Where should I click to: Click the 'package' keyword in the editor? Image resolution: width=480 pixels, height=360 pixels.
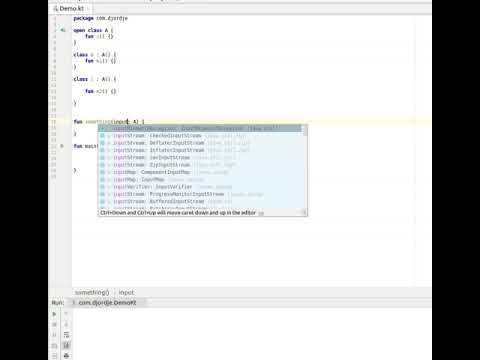[x=83, y=18]
